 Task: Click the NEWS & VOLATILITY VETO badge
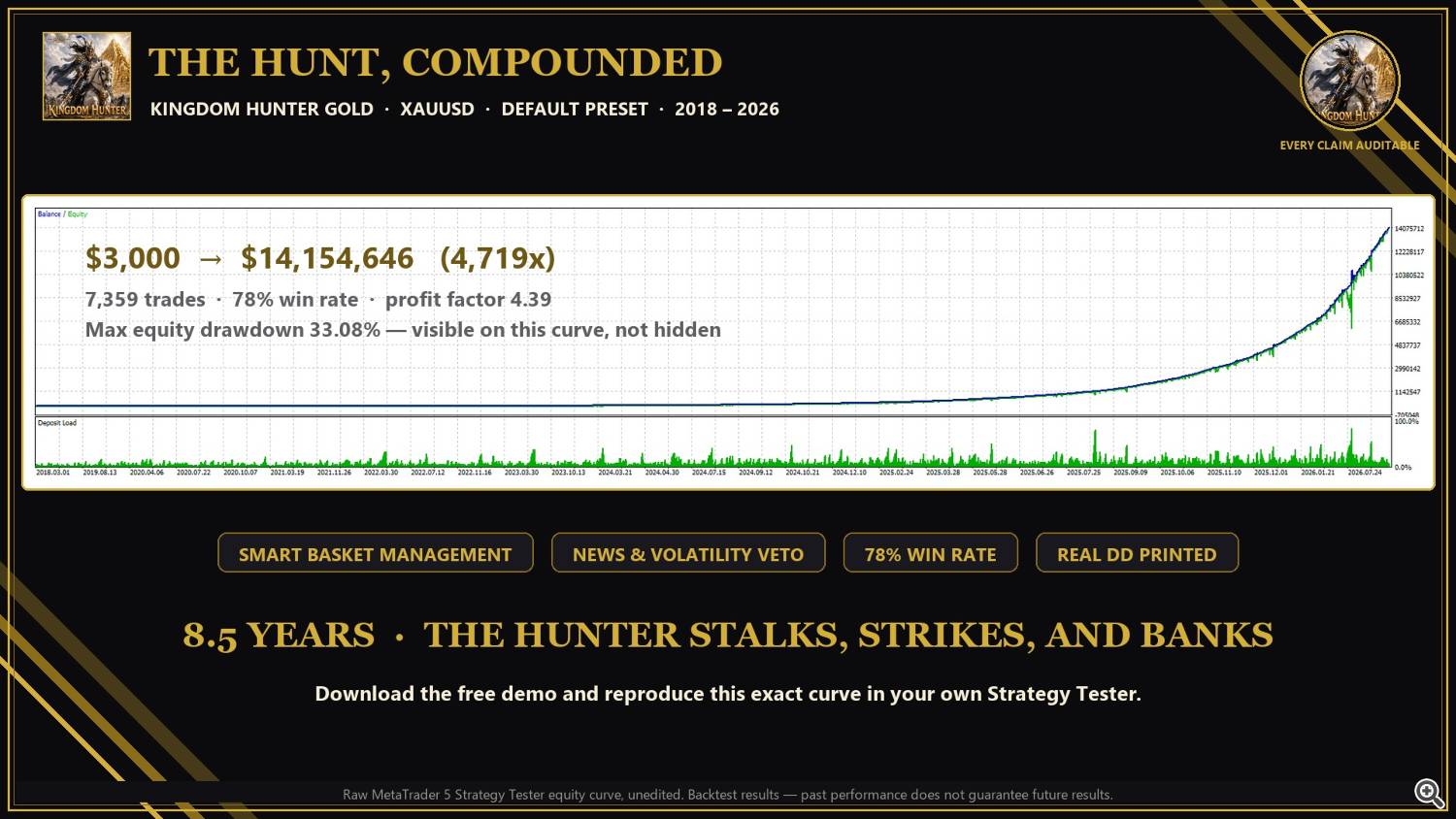(x=688, y=553)
